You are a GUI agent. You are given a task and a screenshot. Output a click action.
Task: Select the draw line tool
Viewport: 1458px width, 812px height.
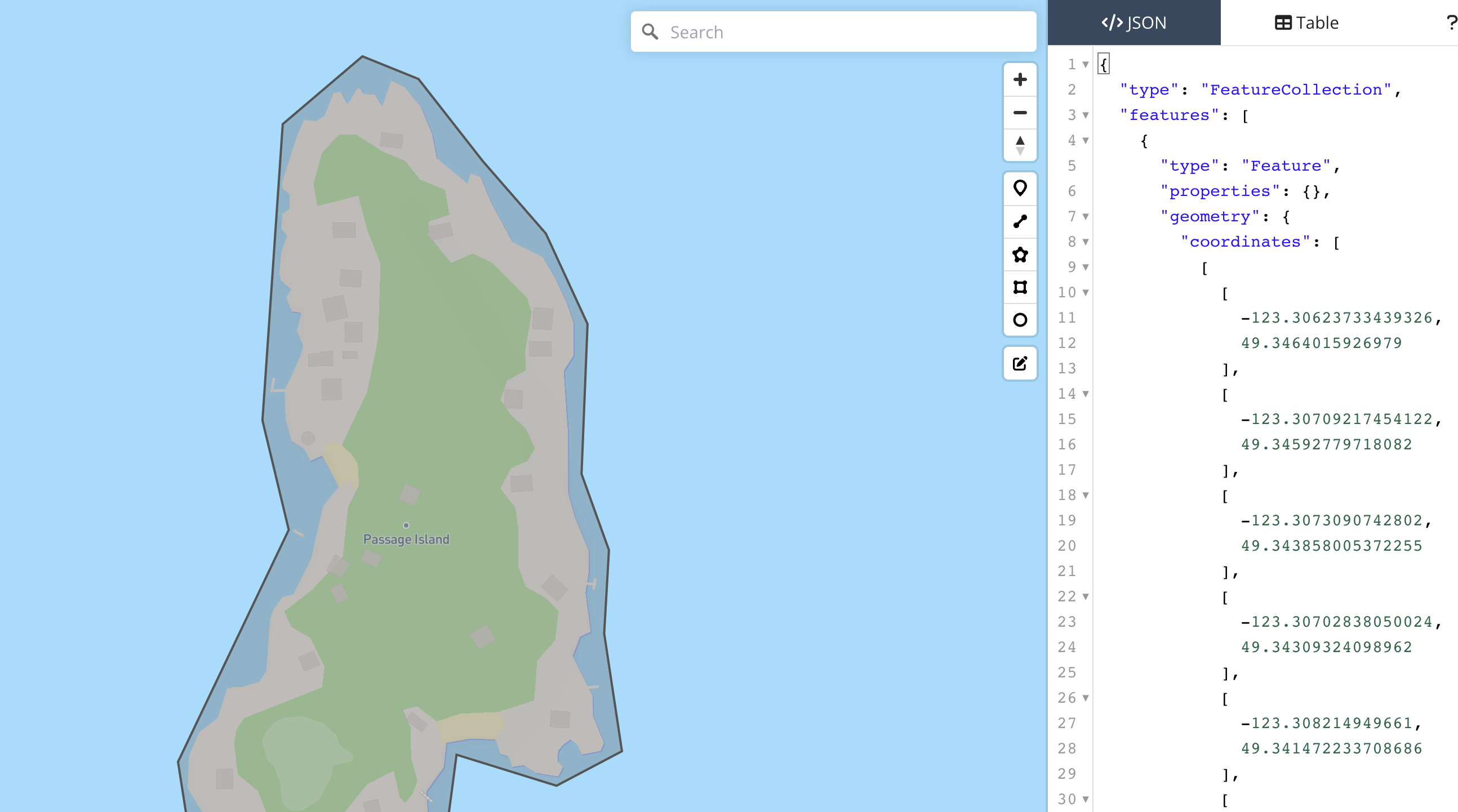click(1020, 221)
